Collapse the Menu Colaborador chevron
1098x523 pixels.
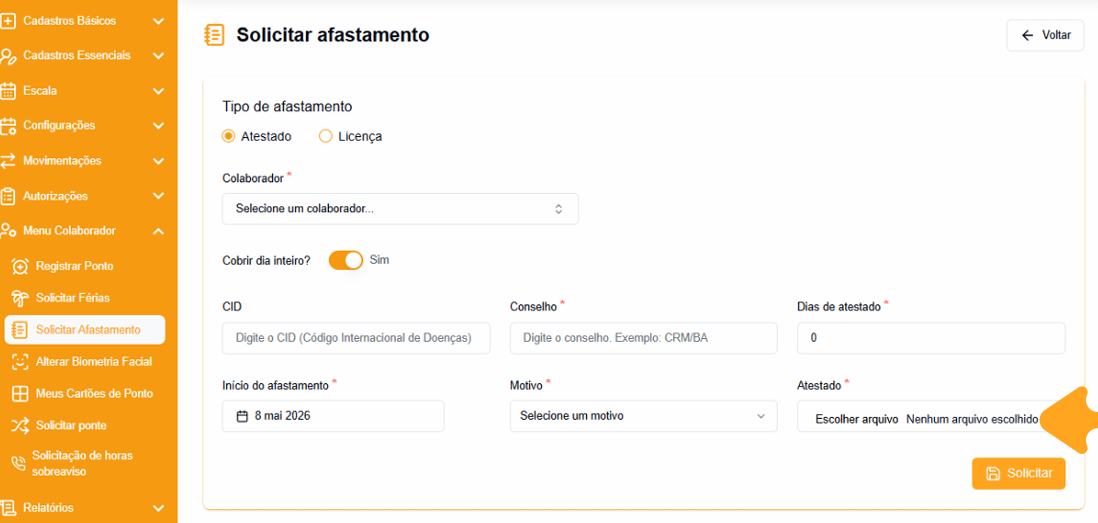pos(158,230)
